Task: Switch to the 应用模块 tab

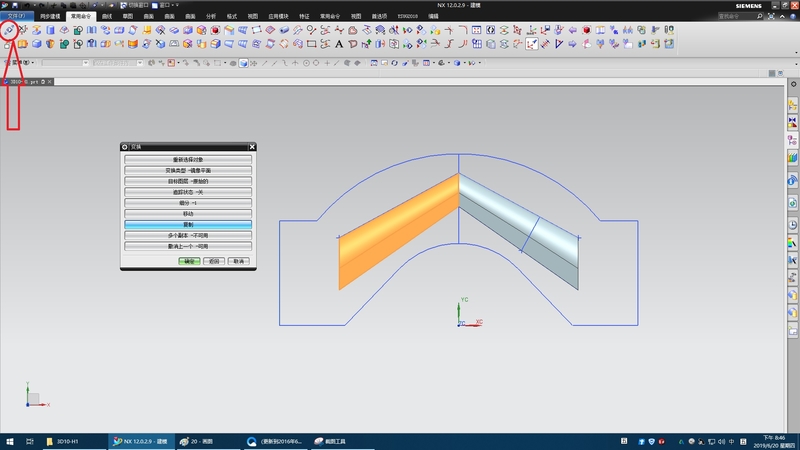Action: 278,16
